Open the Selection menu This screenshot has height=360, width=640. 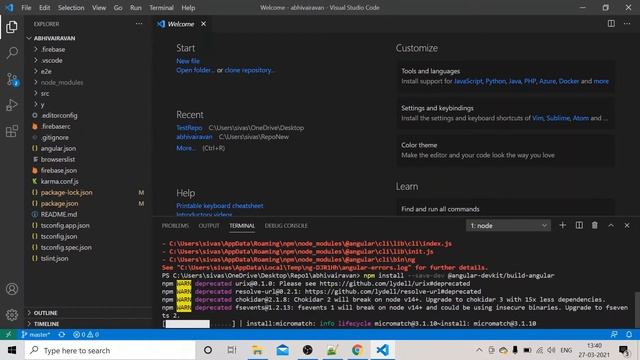click(71, 7)
